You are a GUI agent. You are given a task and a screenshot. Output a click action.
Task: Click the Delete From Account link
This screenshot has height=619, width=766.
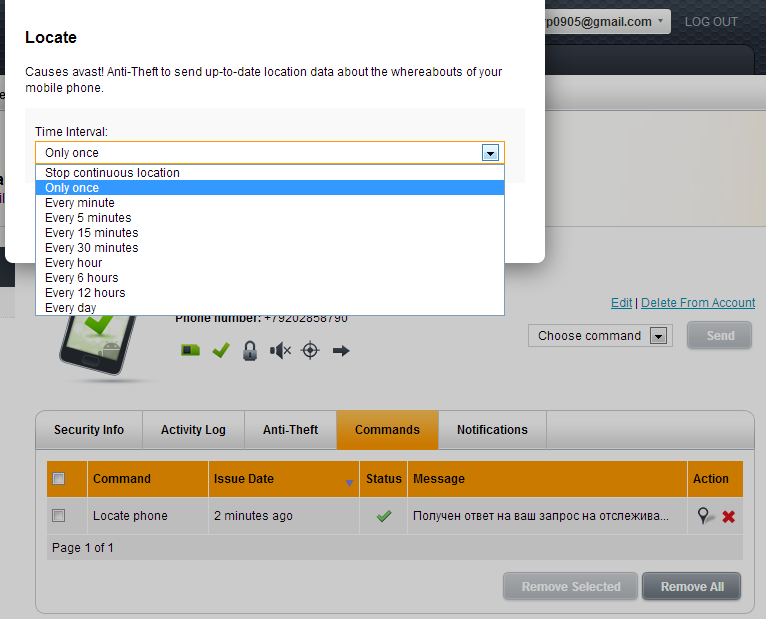coord(698,303)
